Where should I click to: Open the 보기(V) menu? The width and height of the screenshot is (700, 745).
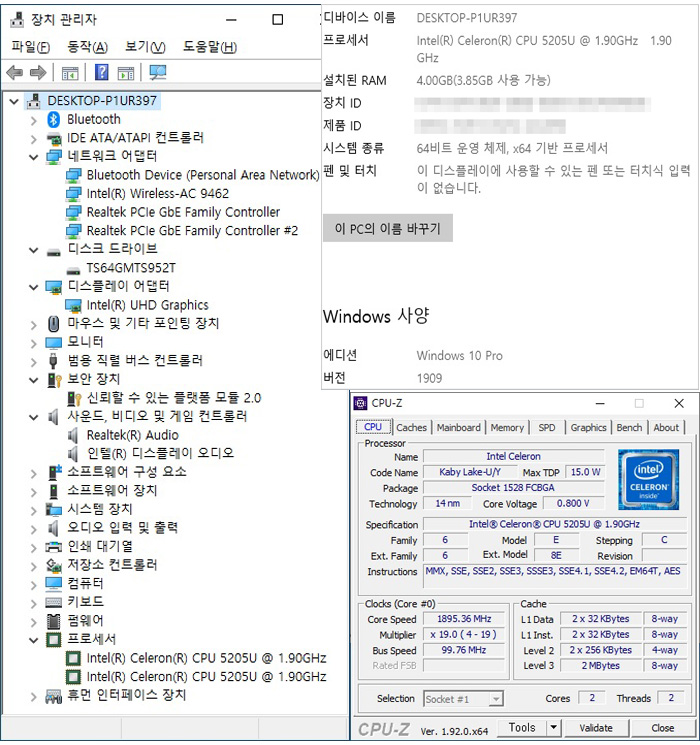145,47
